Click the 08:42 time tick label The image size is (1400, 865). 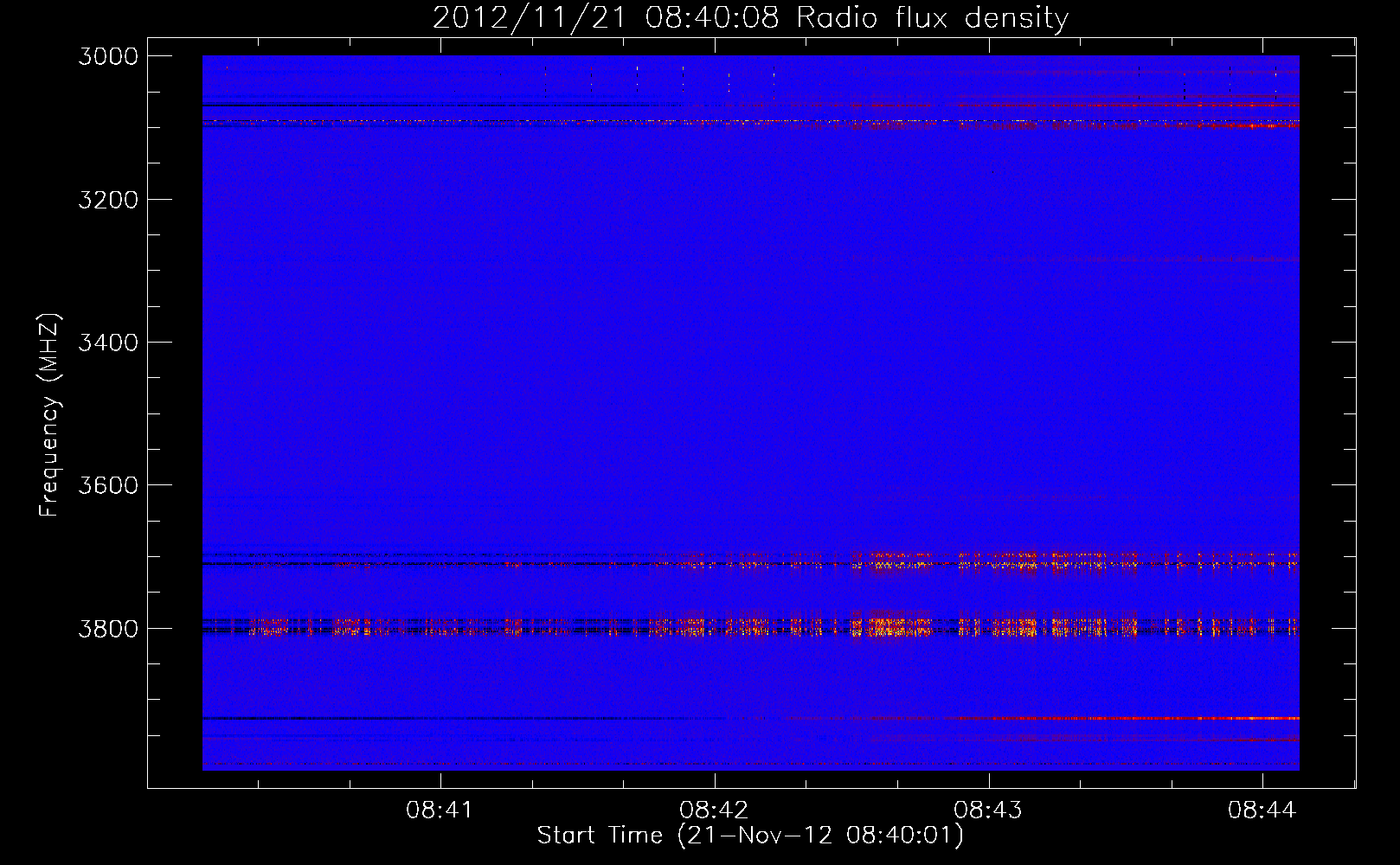[x=714, y=811]
